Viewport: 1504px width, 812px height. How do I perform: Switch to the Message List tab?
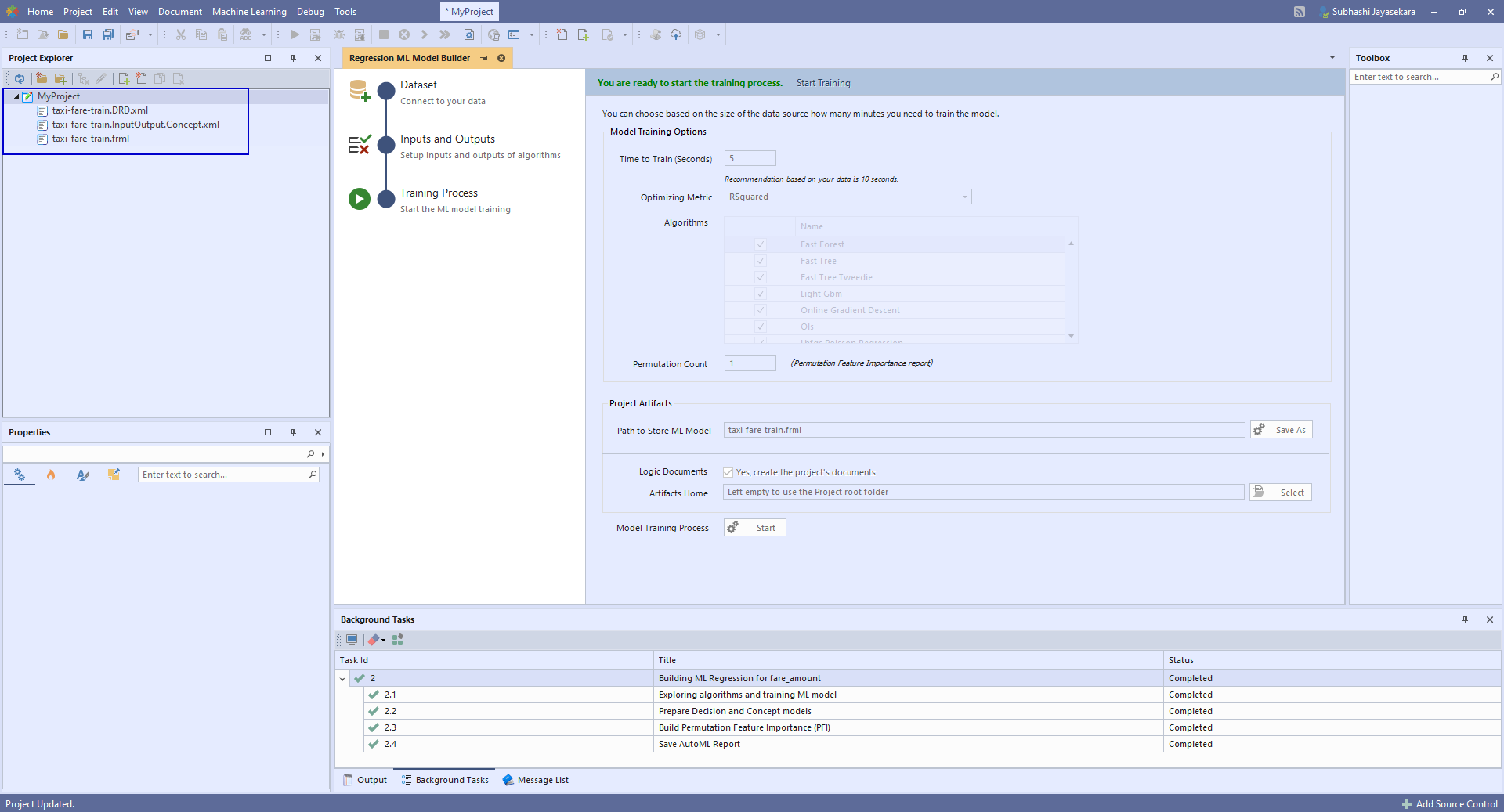pyautogui.click(x=536, y=780)
